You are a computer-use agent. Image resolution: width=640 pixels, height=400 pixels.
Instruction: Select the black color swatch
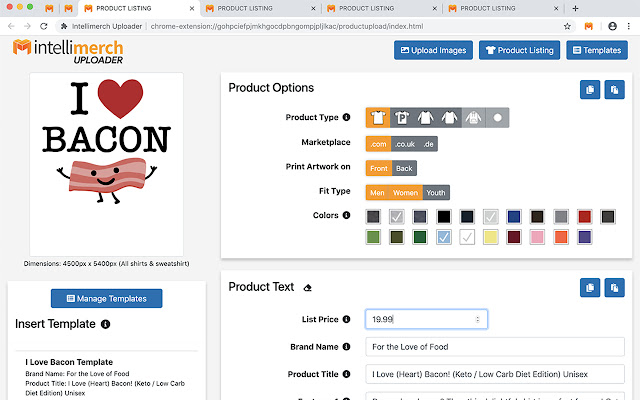(444, 217)
